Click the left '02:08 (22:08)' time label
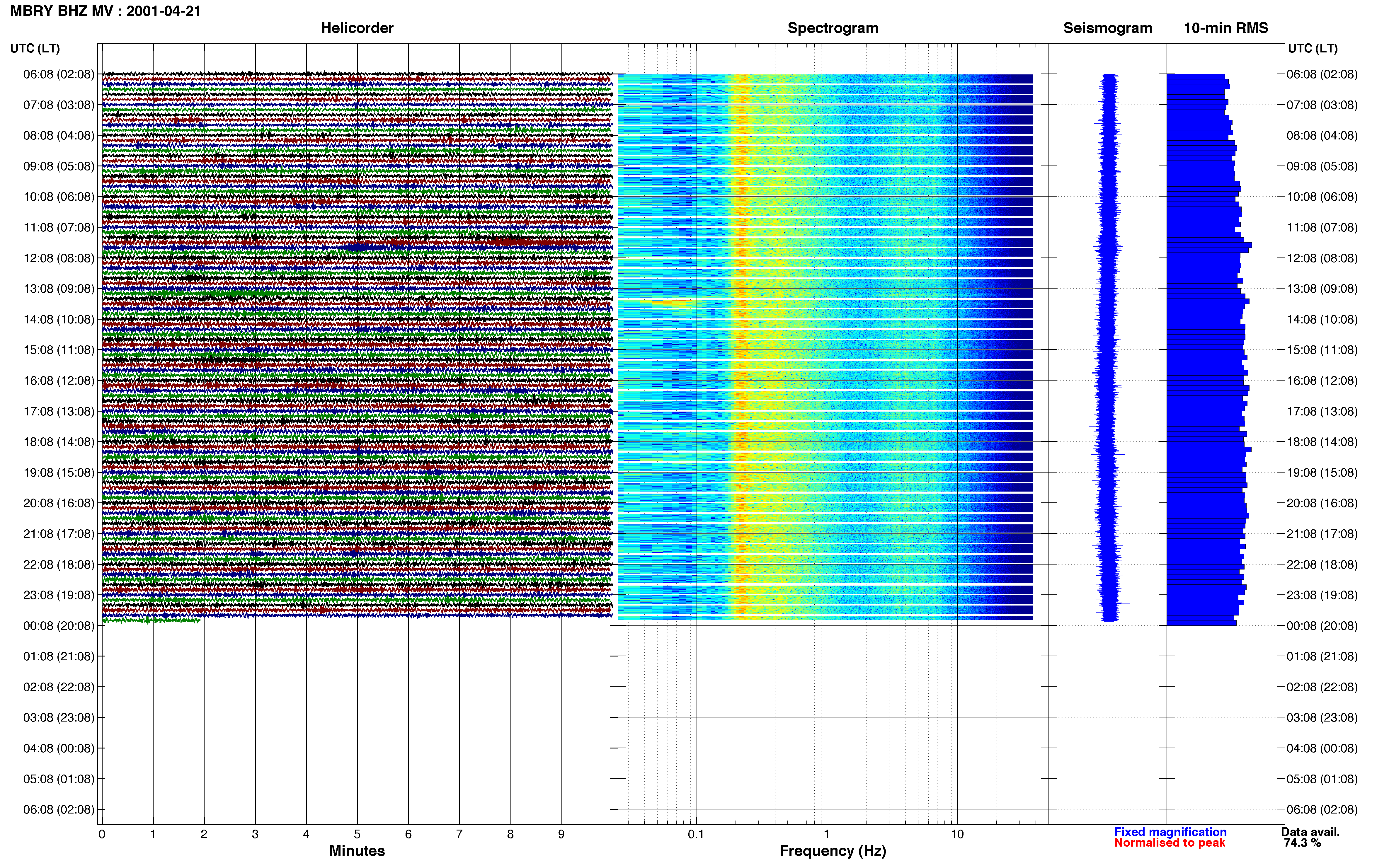This screenshot has width=1389, height=868. [59, 687]
